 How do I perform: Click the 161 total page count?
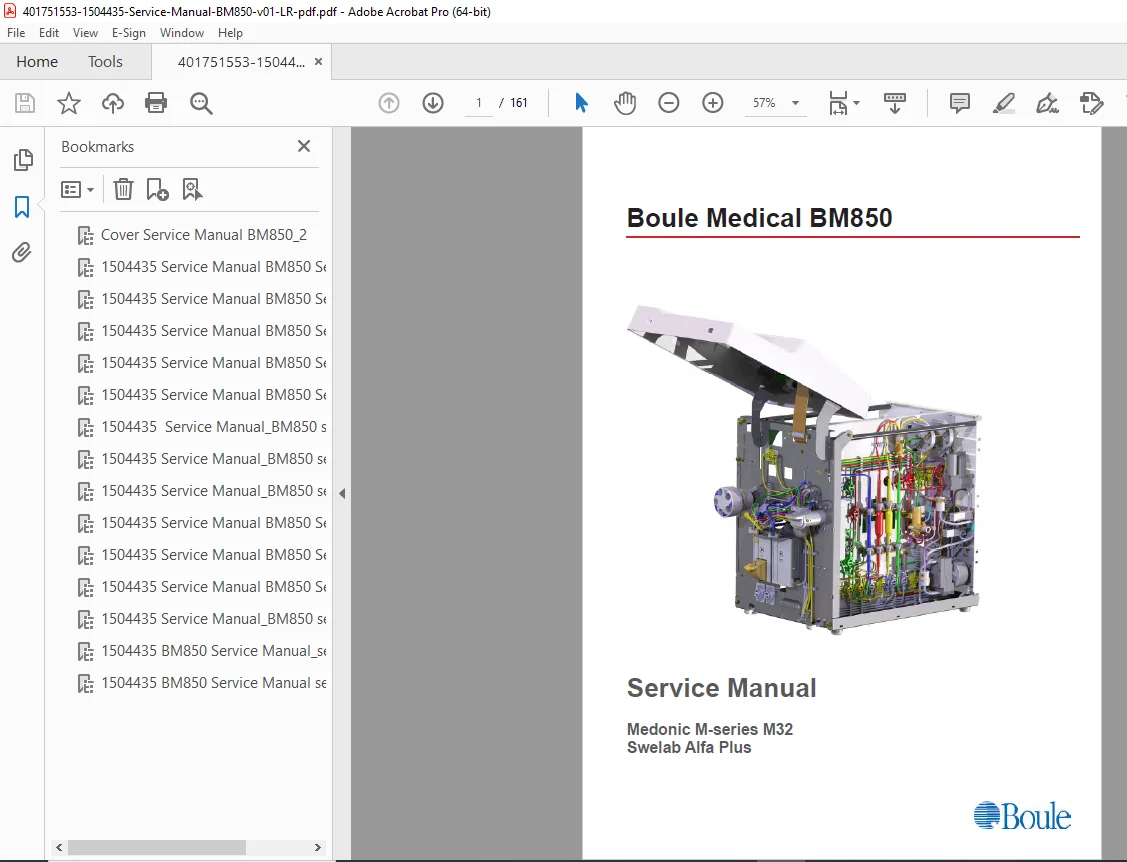[x=519, y=103]
